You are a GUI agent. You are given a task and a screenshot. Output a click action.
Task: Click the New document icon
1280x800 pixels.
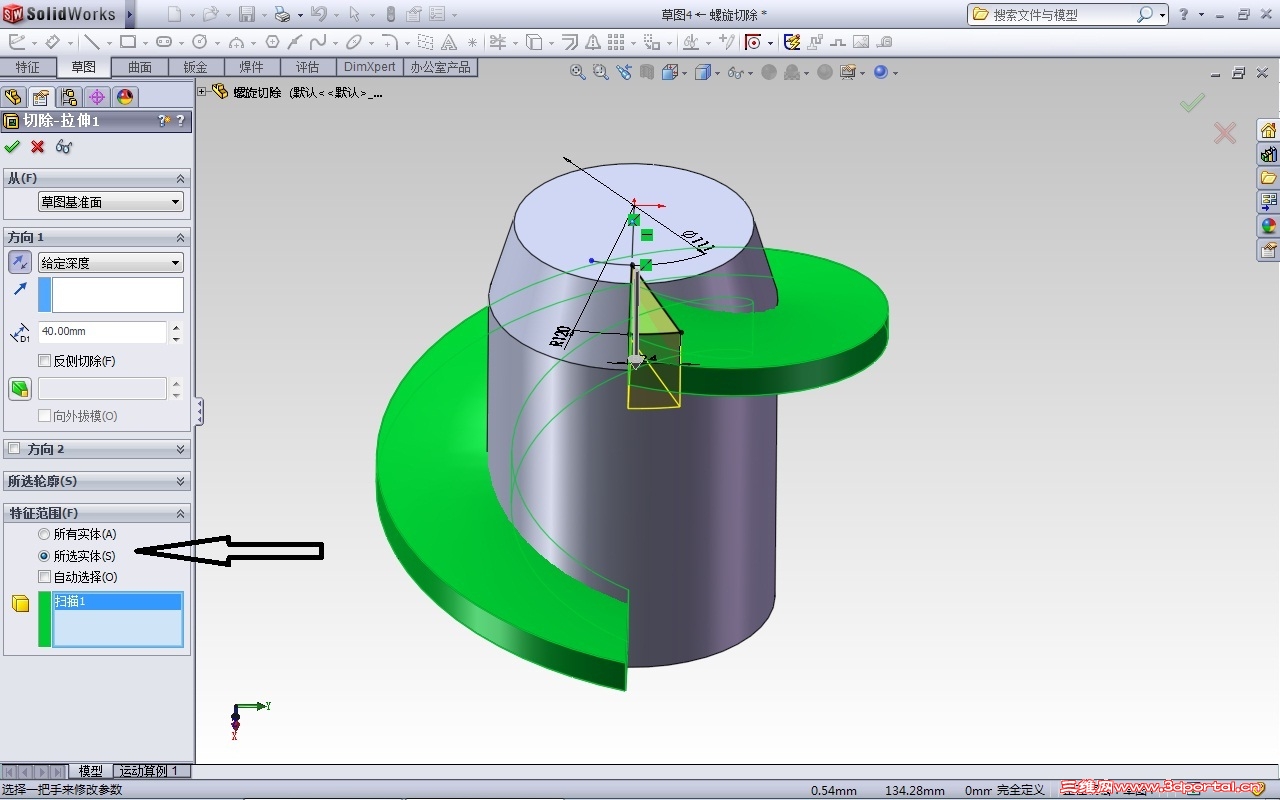175,14
